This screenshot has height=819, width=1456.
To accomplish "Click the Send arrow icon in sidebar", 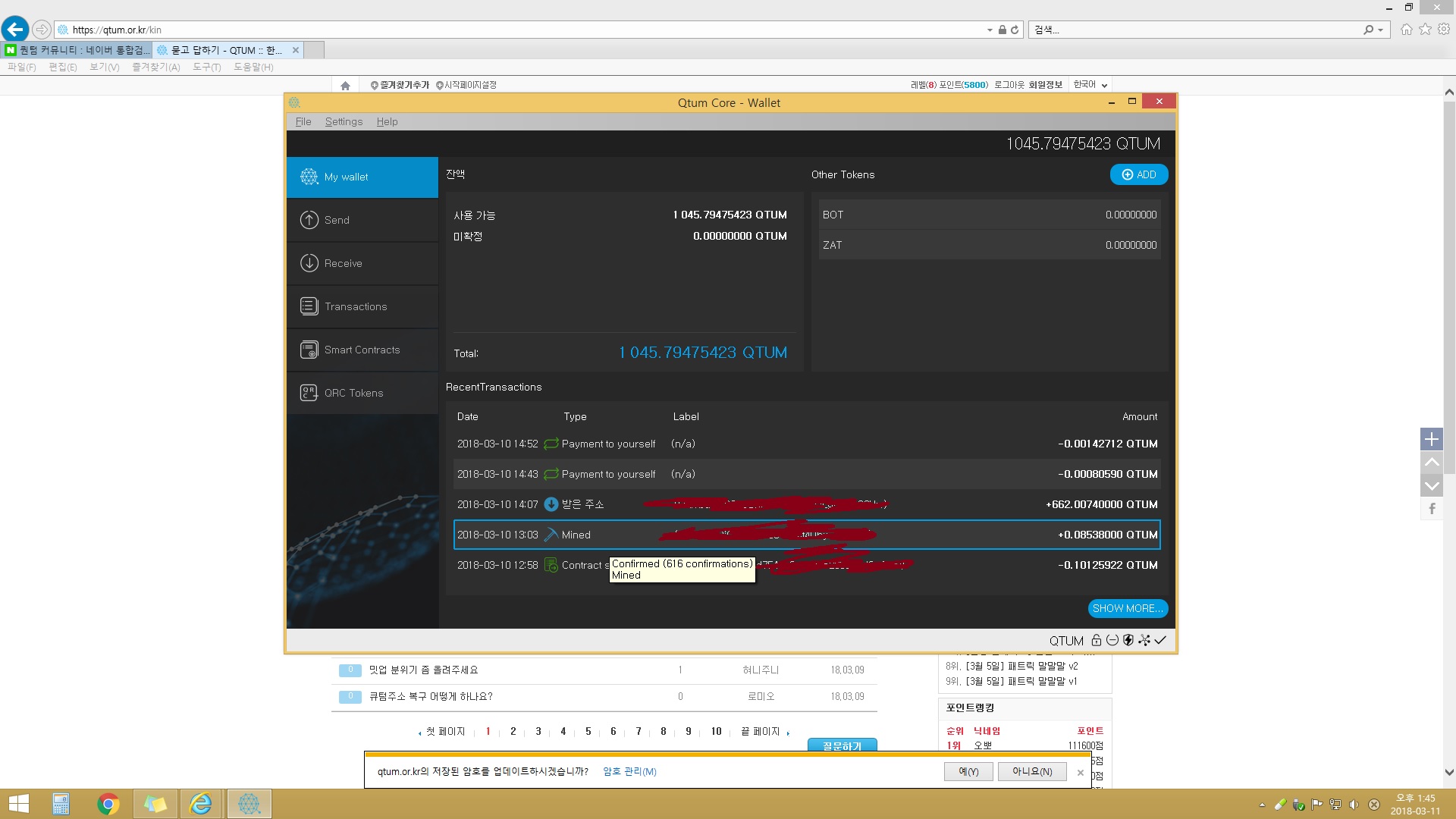I will [309, 220].
